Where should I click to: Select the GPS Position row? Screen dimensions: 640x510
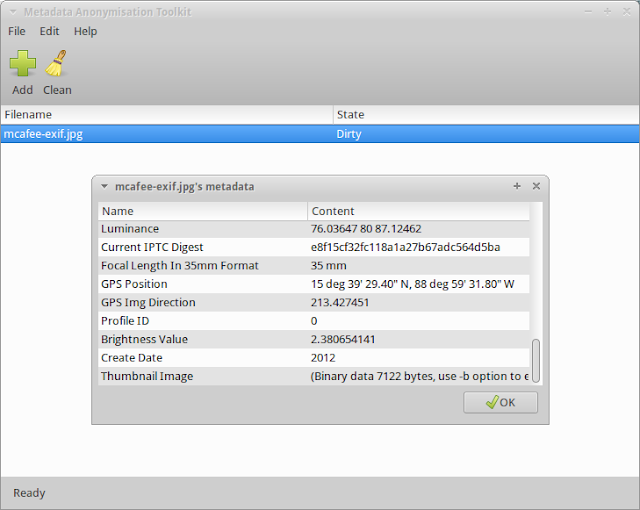(314, 284)
